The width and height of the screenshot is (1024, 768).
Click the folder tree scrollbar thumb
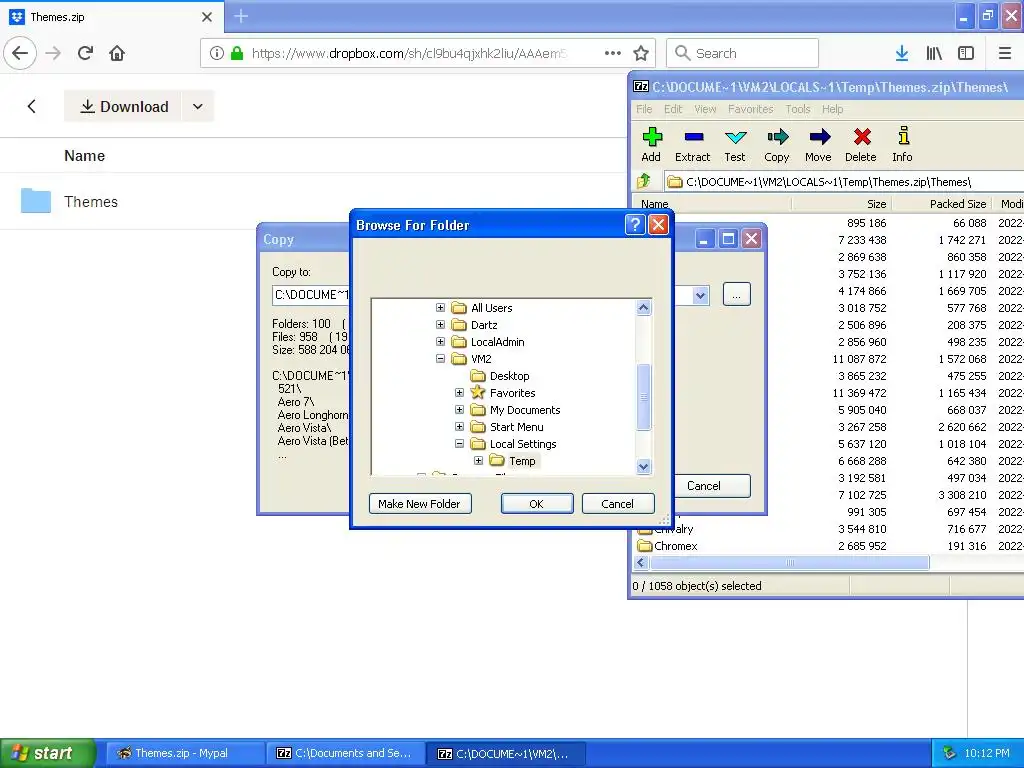643,397
